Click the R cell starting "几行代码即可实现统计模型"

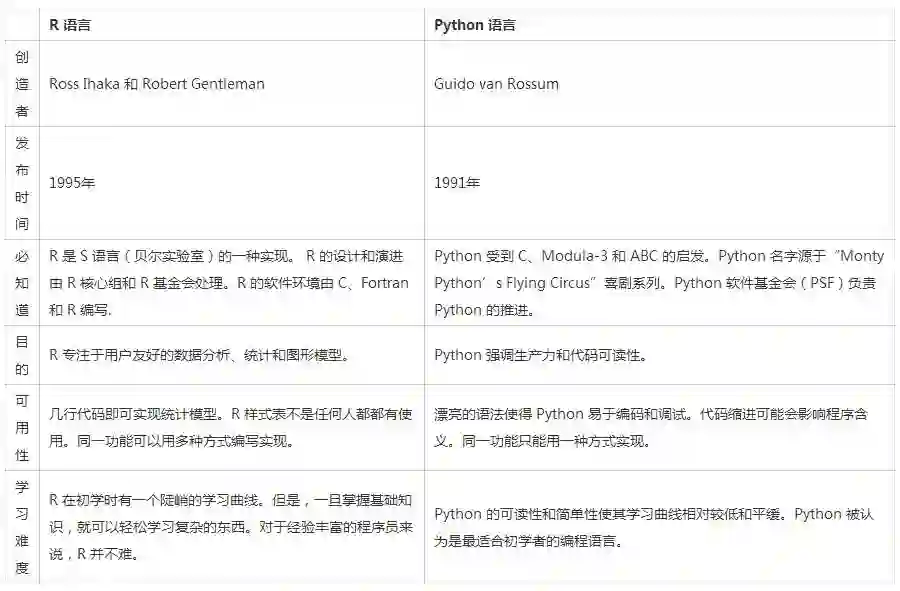click(x=228, y=427)
